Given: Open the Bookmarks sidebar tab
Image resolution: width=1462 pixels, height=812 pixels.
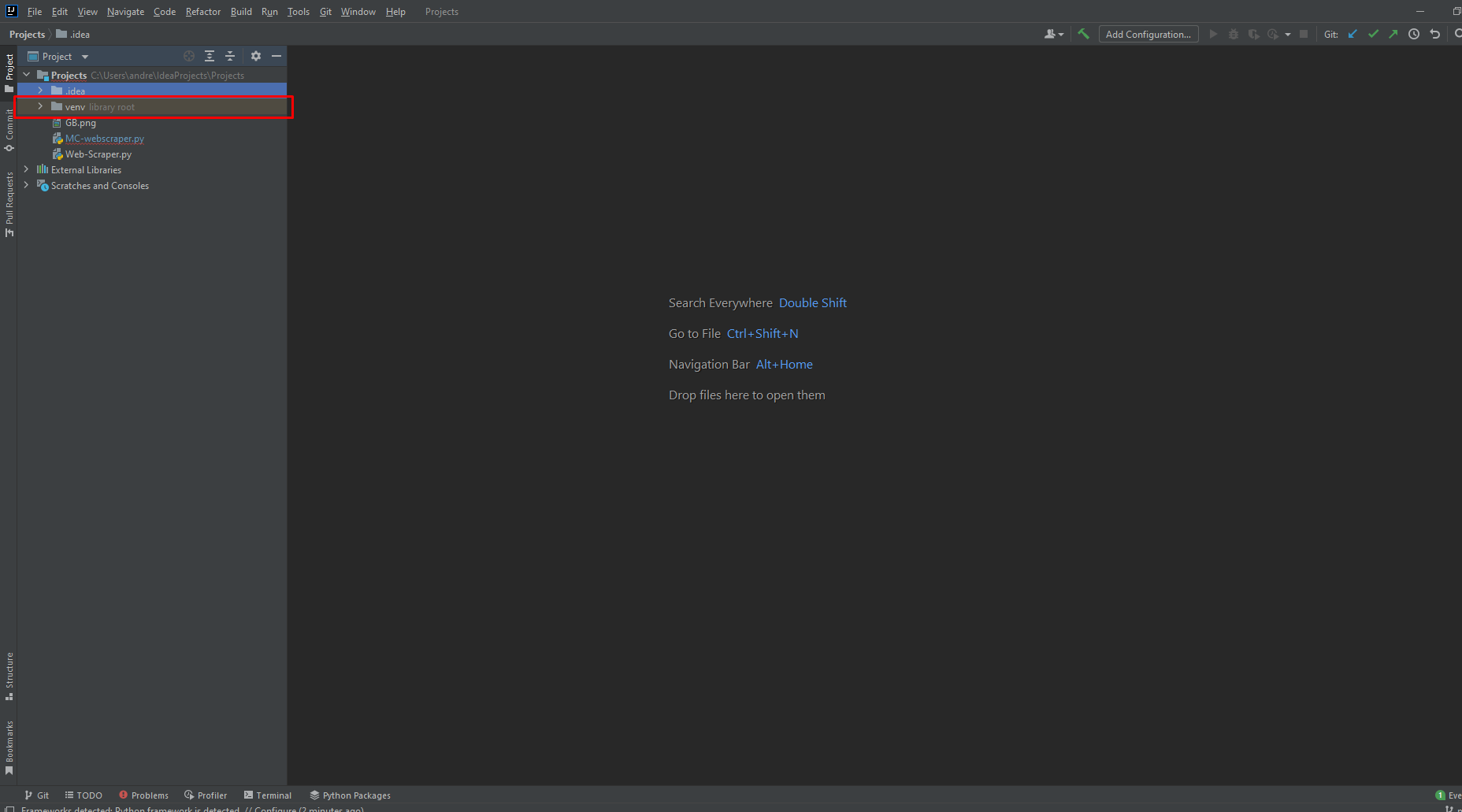Looking at the screenshot, I should point(9,748).
